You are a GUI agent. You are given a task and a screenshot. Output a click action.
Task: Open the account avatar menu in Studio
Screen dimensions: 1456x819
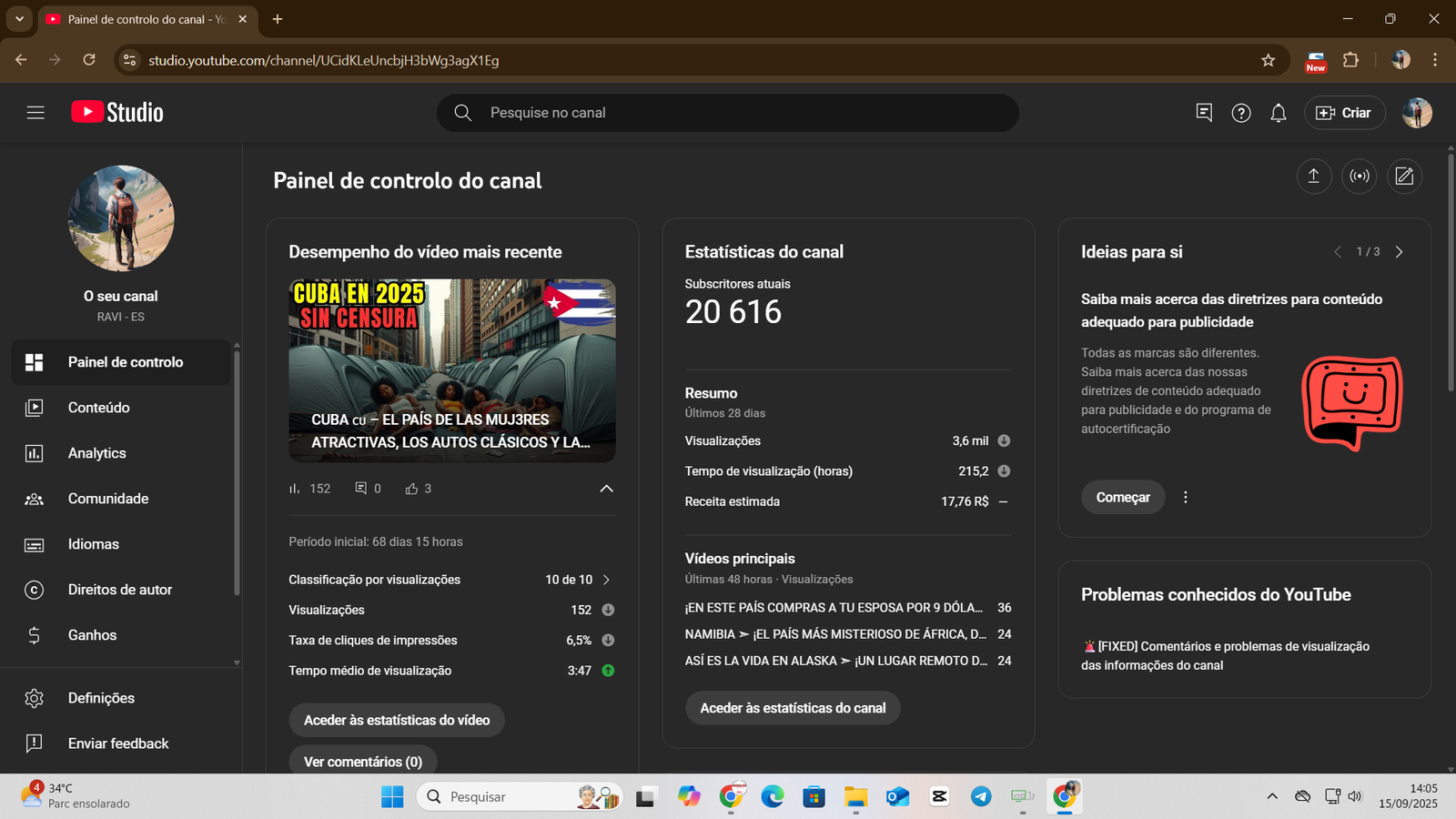(1417, 113)
